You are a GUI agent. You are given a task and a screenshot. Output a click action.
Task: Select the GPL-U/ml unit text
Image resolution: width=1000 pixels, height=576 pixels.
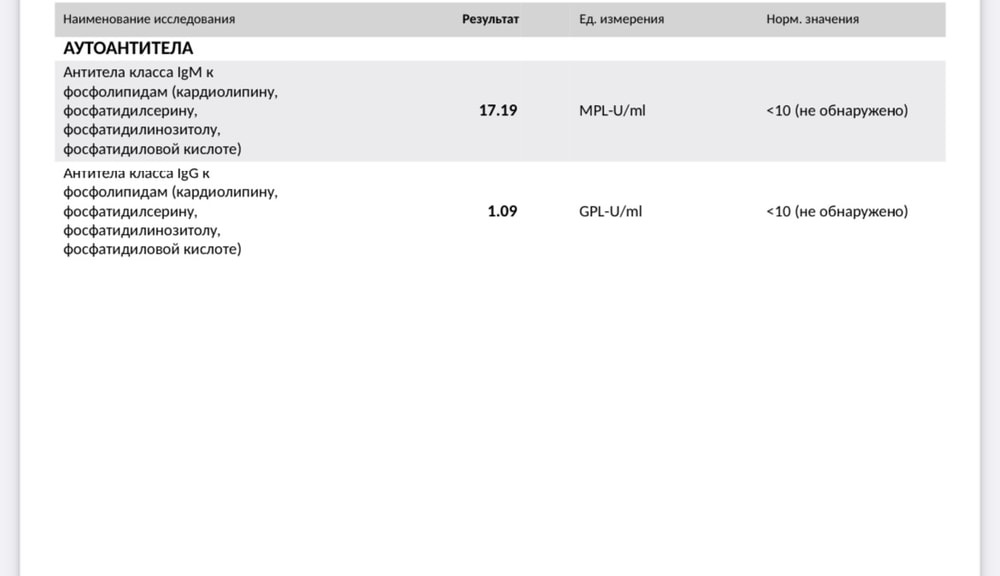[610, 211]
